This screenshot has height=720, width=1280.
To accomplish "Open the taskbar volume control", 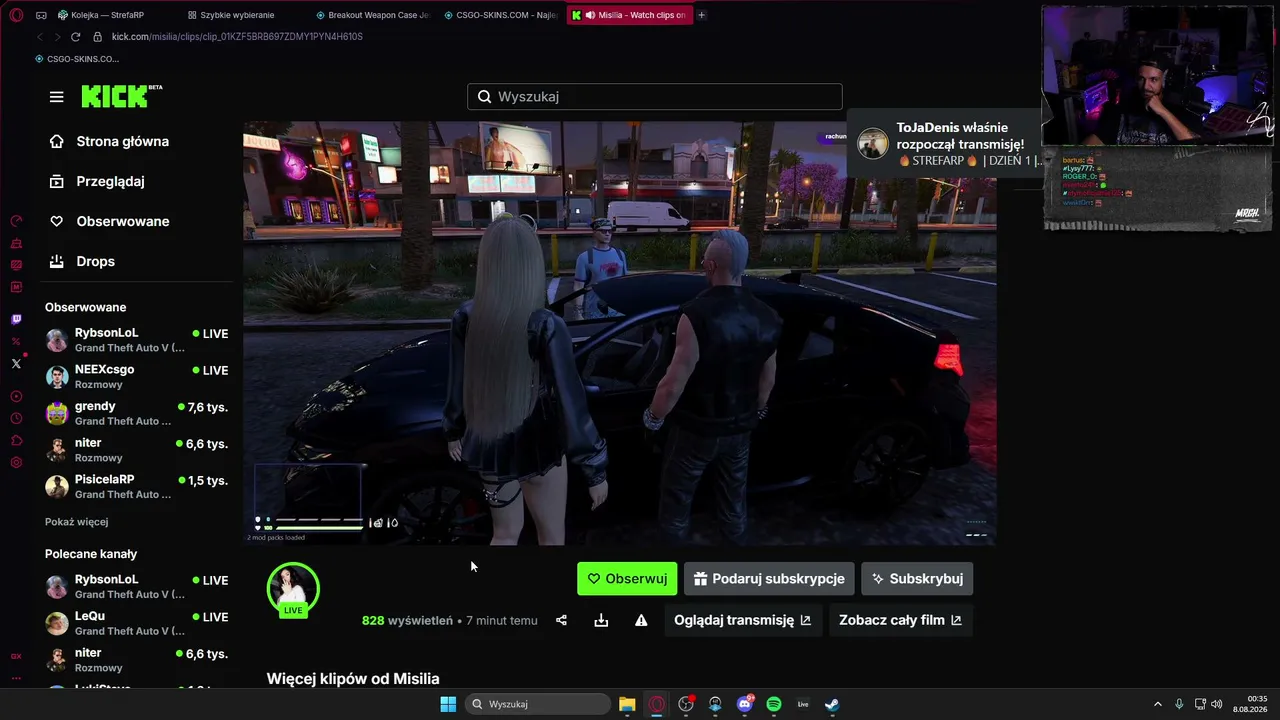I will pos(1217,704).
